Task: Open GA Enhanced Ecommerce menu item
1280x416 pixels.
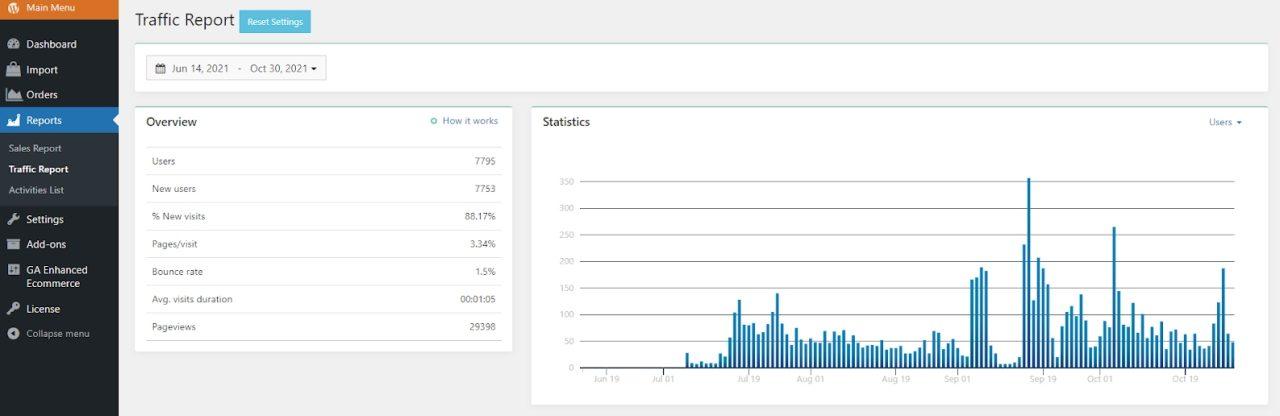Action: click(59, 276)
